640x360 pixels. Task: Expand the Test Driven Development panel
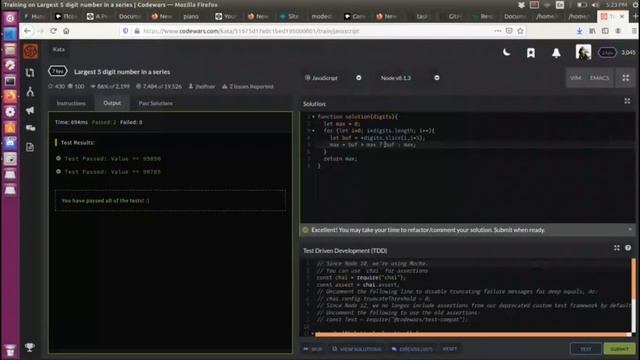[616, 248]
